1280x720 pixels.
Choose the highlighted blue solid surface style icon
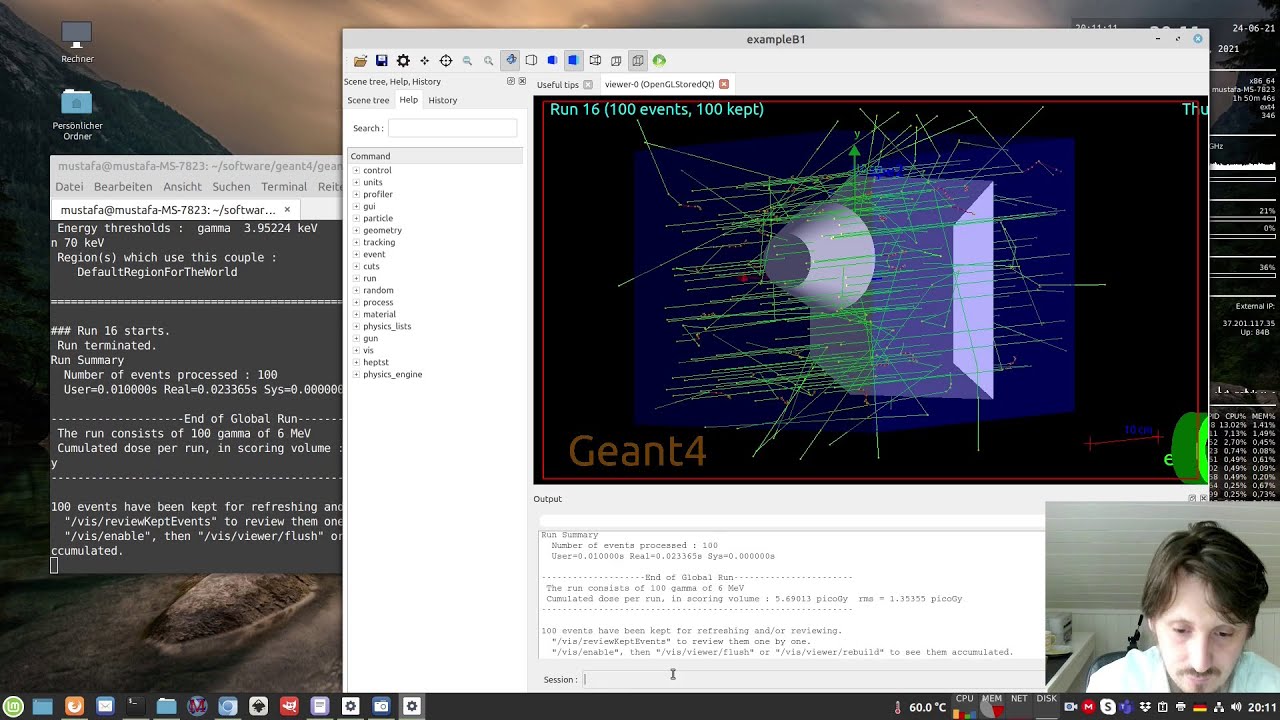[x=573, y=60]
